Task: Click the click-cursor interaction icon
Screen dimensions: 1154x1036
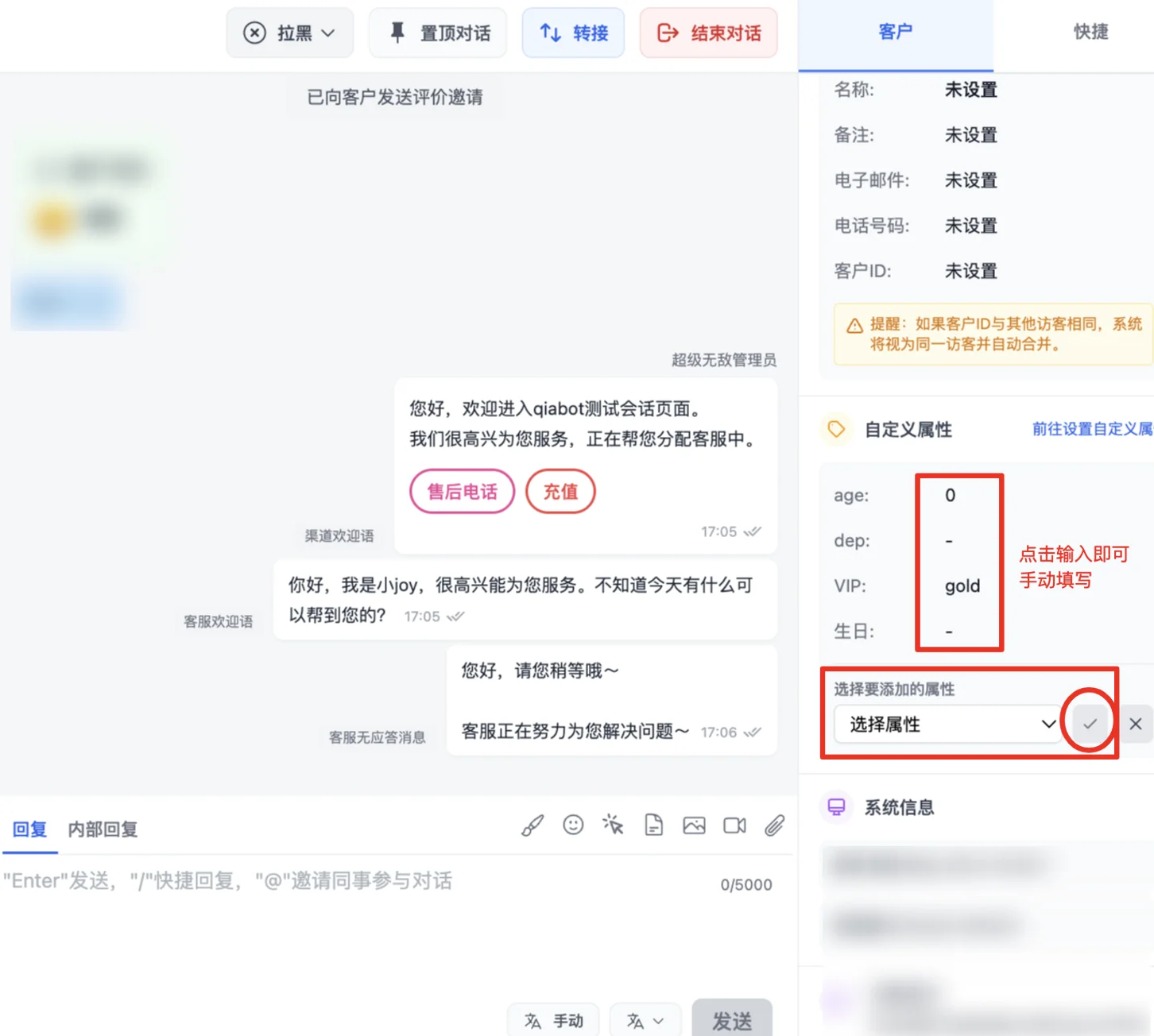Action: (614, 826)
